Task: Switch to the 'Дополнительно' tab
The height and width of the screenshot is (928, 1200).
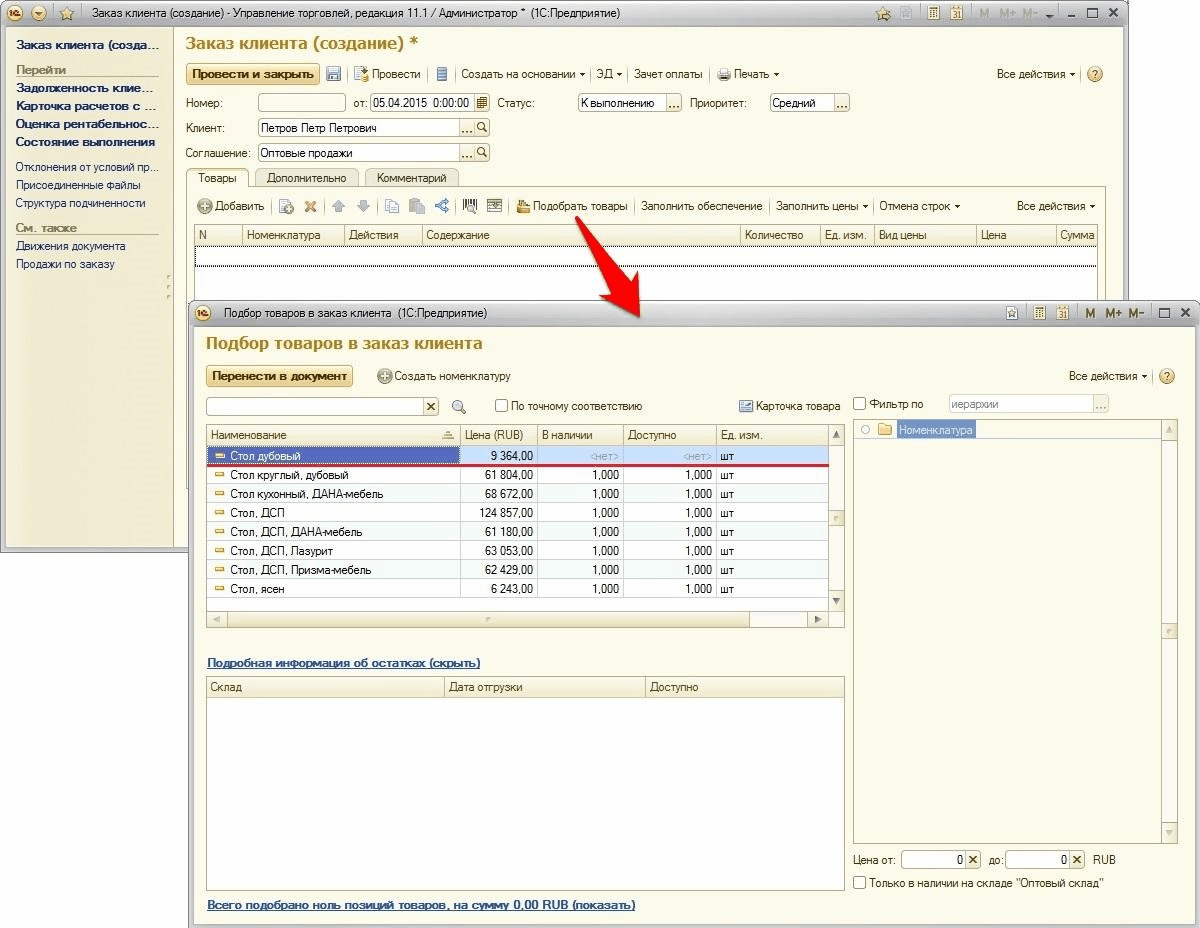Action: [306, 178]
